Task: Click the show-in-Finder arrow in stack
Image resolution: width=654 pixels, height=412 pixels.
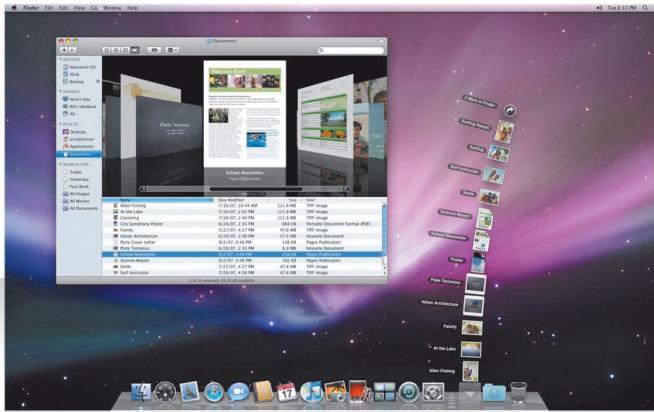Action: [510, 111]
